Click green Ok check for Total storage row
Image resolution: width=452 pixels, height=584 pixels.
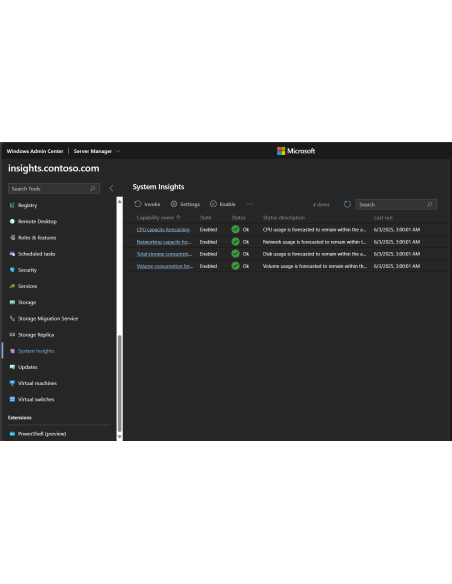pyautogui.click(x=235, y=254)
